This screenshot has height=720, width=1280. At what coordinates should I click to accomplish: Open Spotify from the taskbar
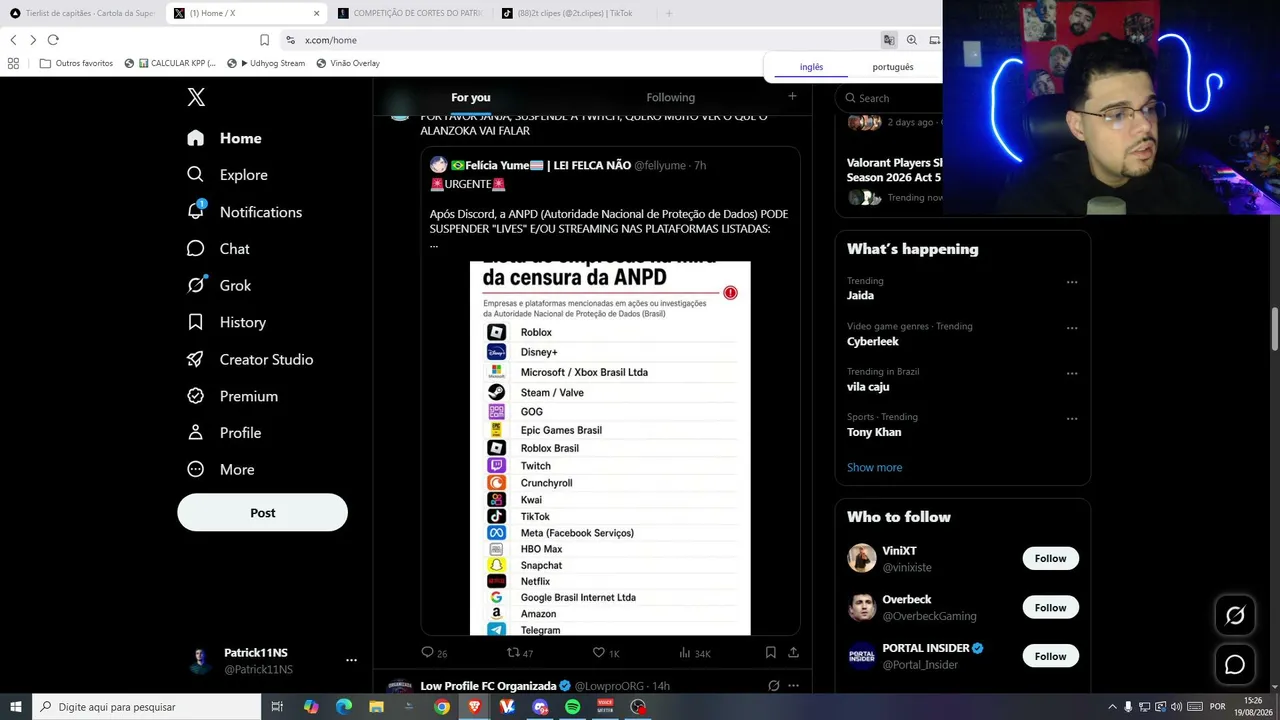pyautogui.click(x=572, y=707)
